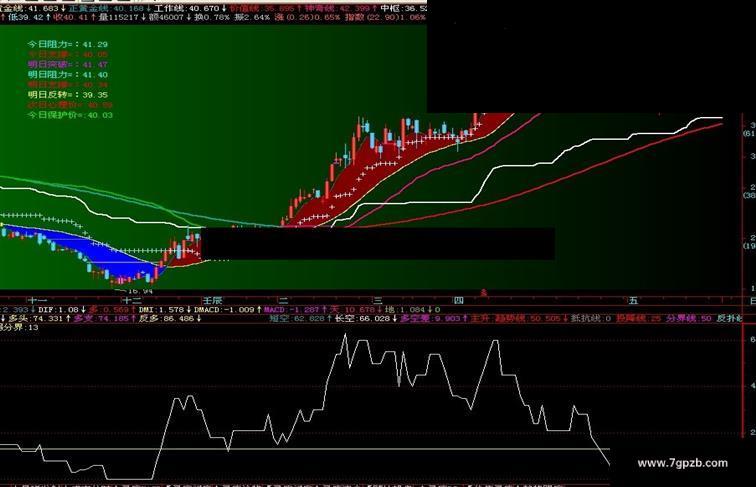Click the 分界线:50 indicator value
Viewport: 756px width, 487px height.
(x=689, y=319)
